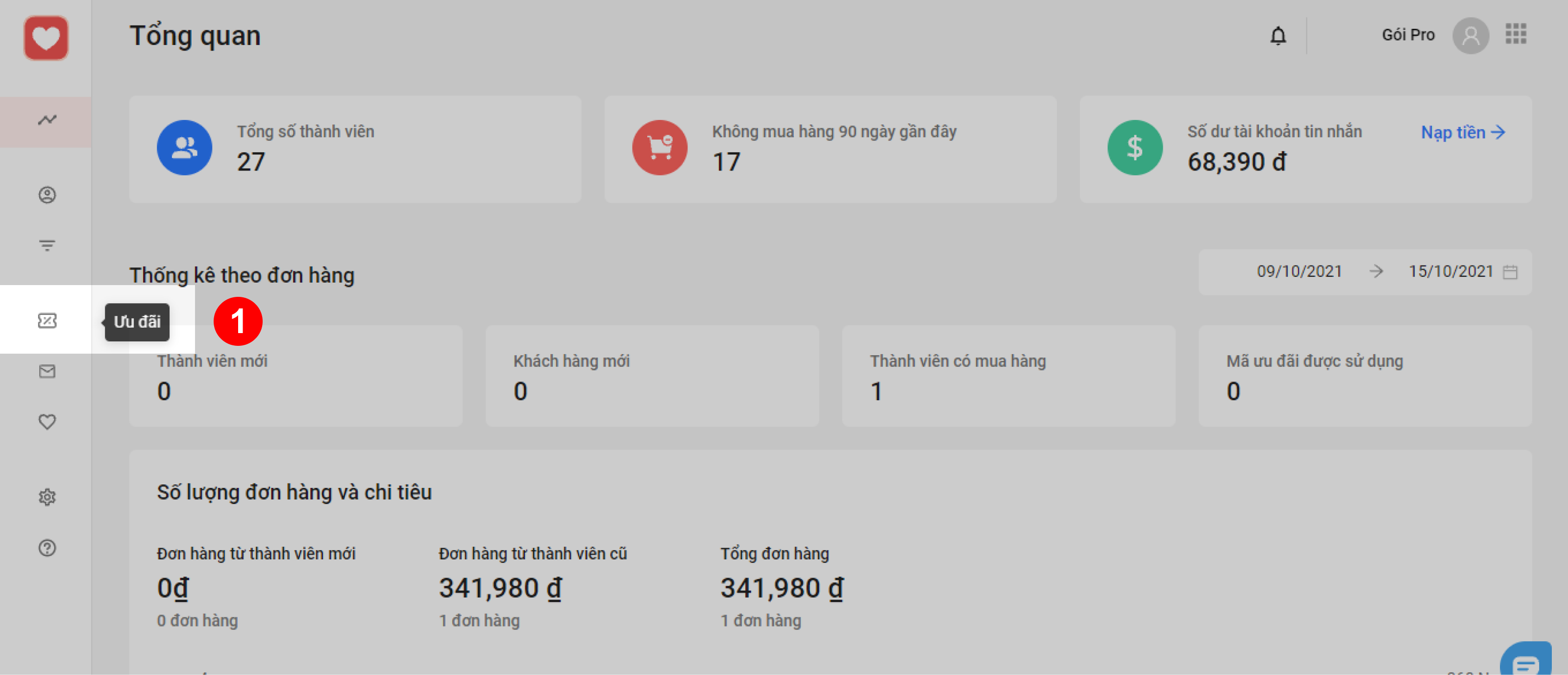Select the end date 15/10/2021 field

pos(1450,271)
